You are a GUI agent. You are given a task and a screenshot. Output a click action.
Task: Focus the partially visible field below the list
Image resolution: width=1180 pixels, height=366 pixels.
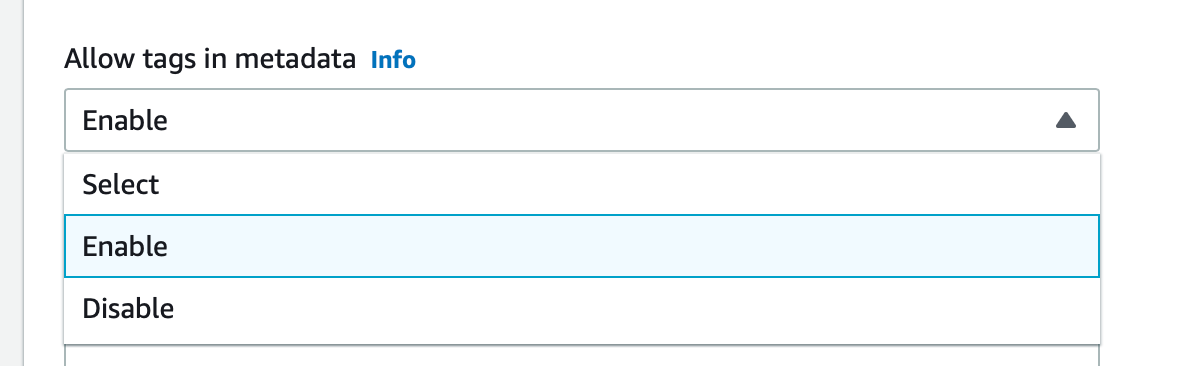point(582,355)
